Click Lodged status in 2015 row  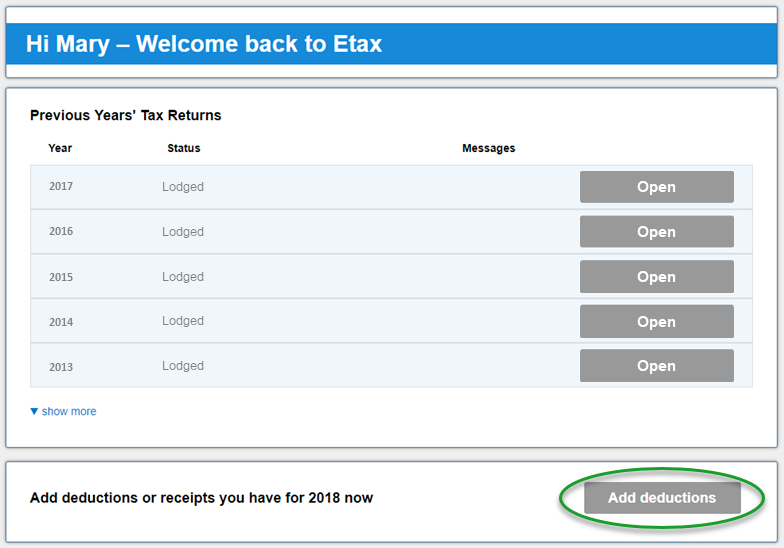pos(183,277)
